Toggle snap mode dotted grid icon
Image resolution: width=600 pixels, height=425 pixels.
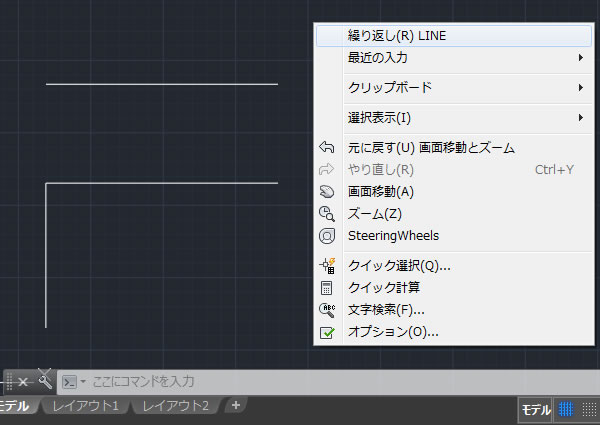point(589,410)
